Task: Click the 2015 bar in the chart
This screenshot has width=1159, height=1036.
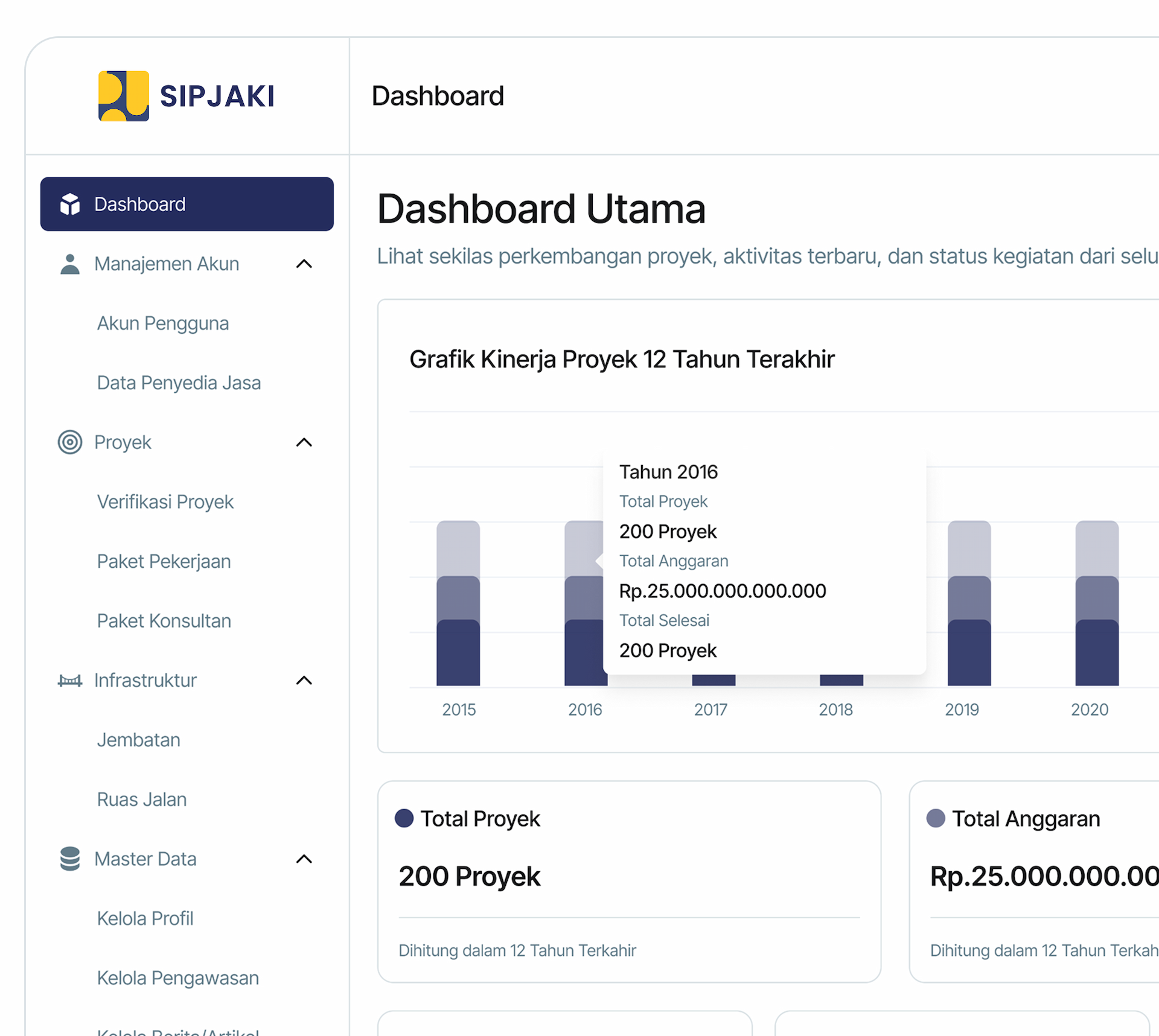Action: (458, 603)
